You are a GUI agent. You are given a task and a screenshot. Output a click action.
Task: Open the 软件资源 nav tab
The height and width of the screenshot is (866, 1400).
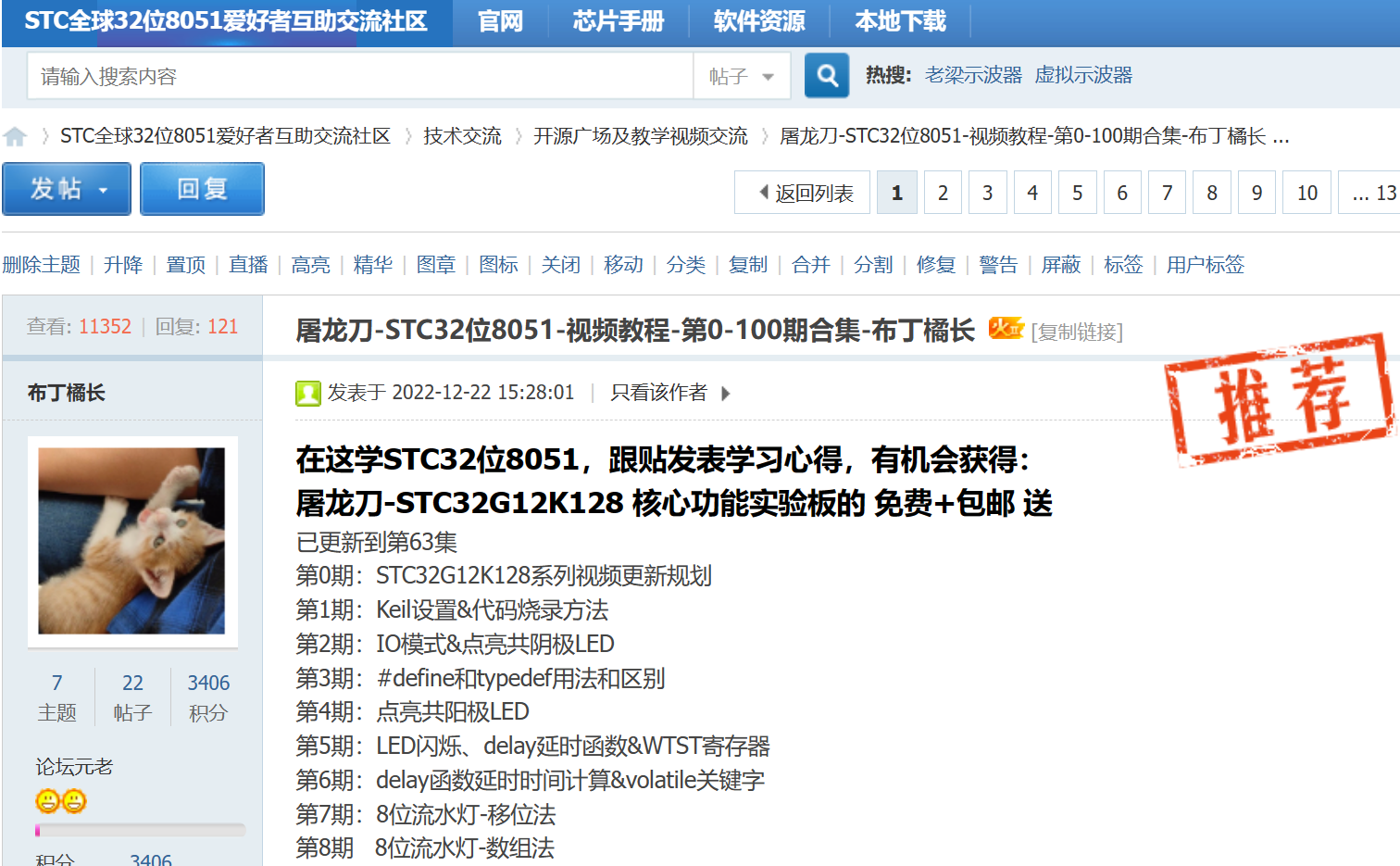[x=759, y=21]
